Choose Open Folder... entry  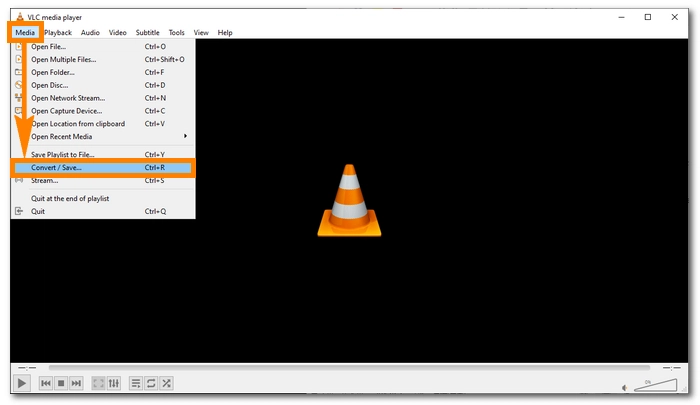point(103,72)
